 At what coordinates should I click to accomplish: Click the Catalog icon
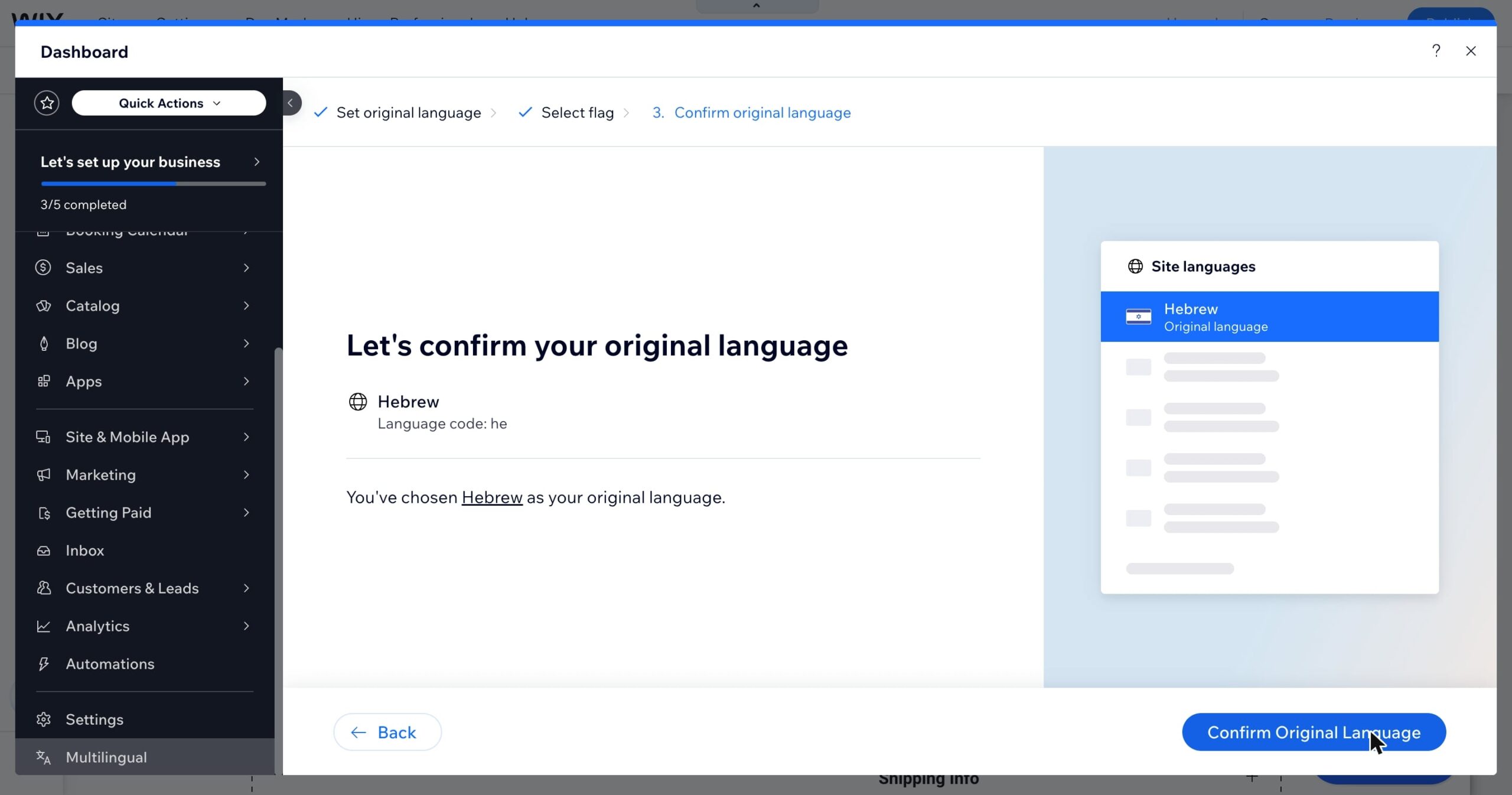tap(43, 305)
